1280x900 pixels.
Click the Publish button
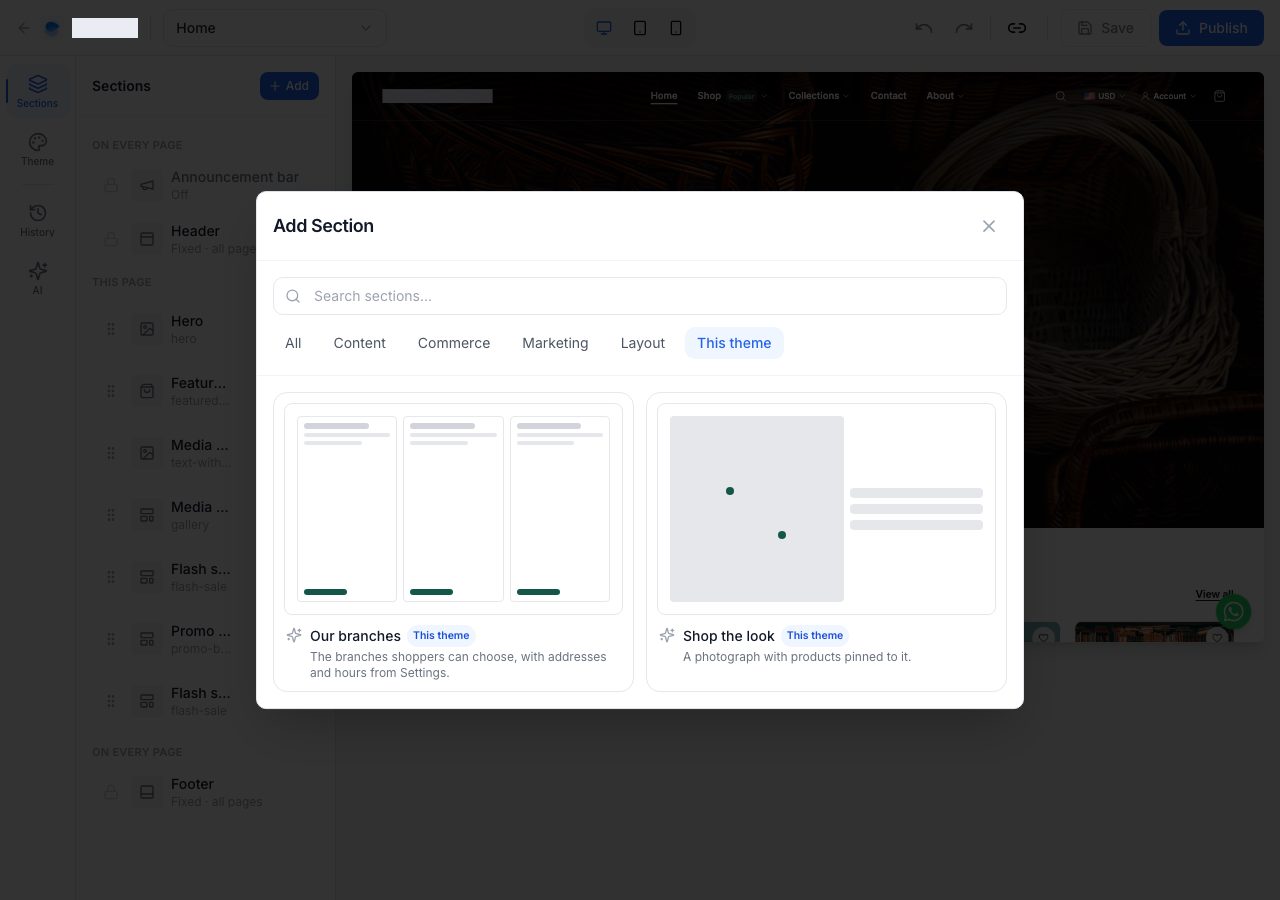[x=1212, y=28]
